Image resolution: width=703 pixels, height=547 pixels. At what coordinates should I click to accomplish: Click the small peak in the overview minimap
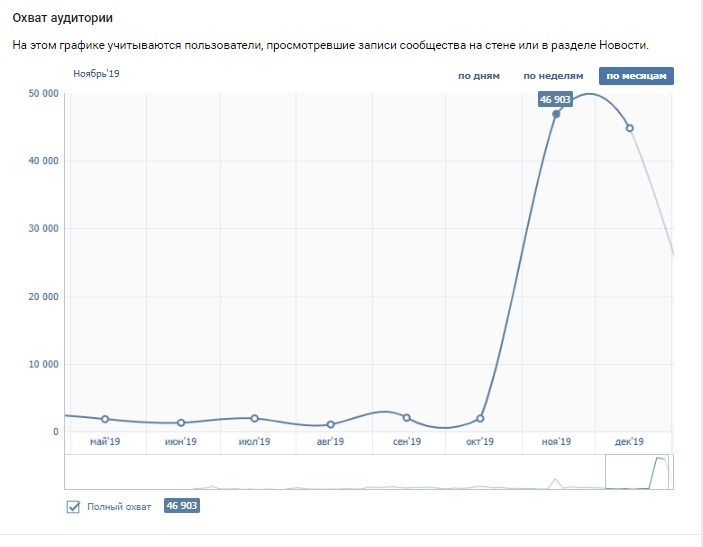pos(555,482)
